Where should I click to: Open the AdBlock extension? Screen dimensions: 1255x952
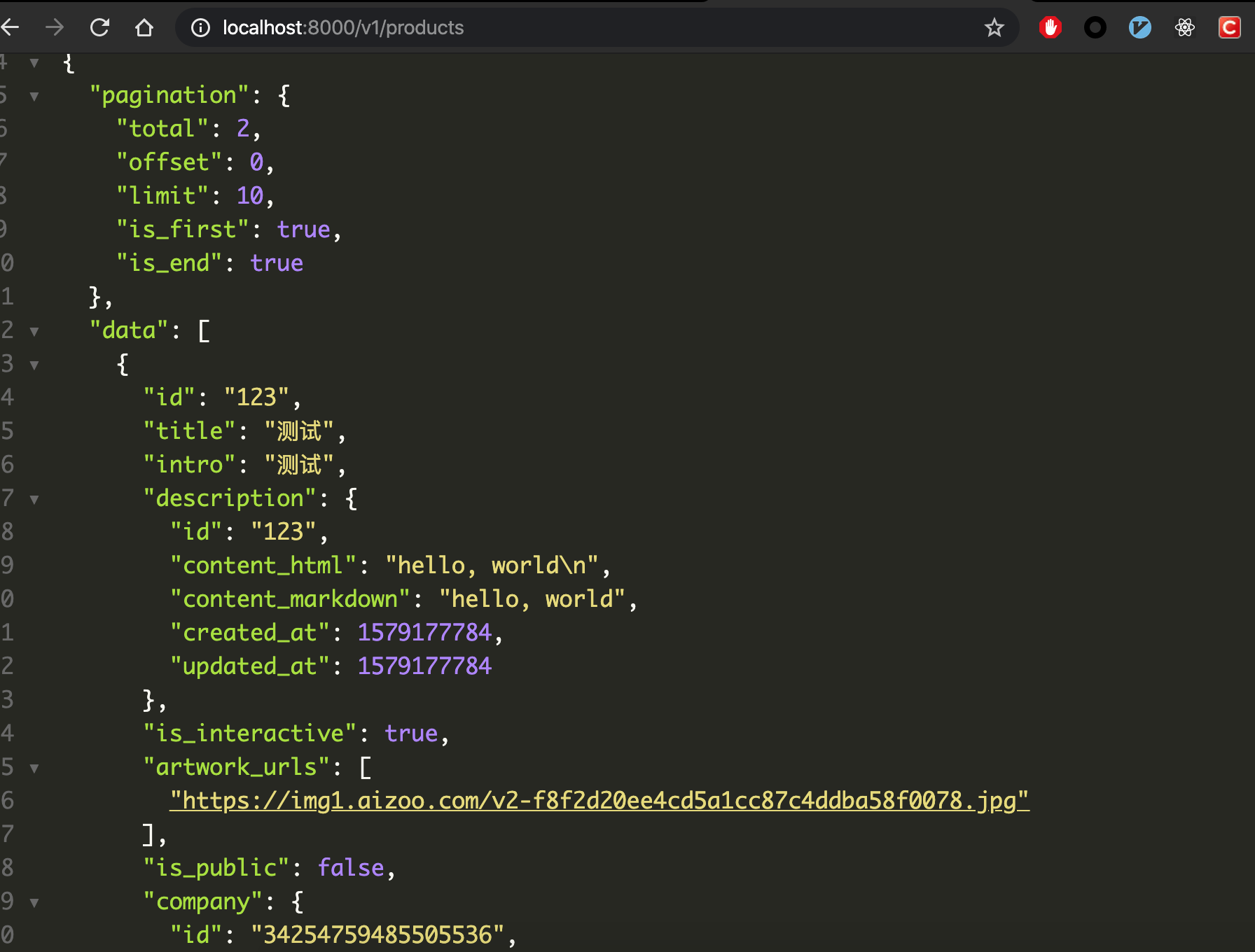(x=1050, y=27)
